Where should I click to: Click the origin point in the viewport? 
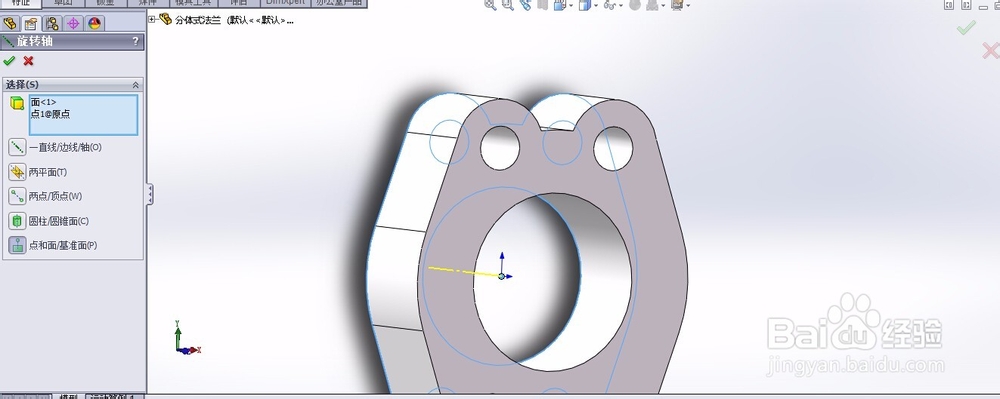pos(502,276)
